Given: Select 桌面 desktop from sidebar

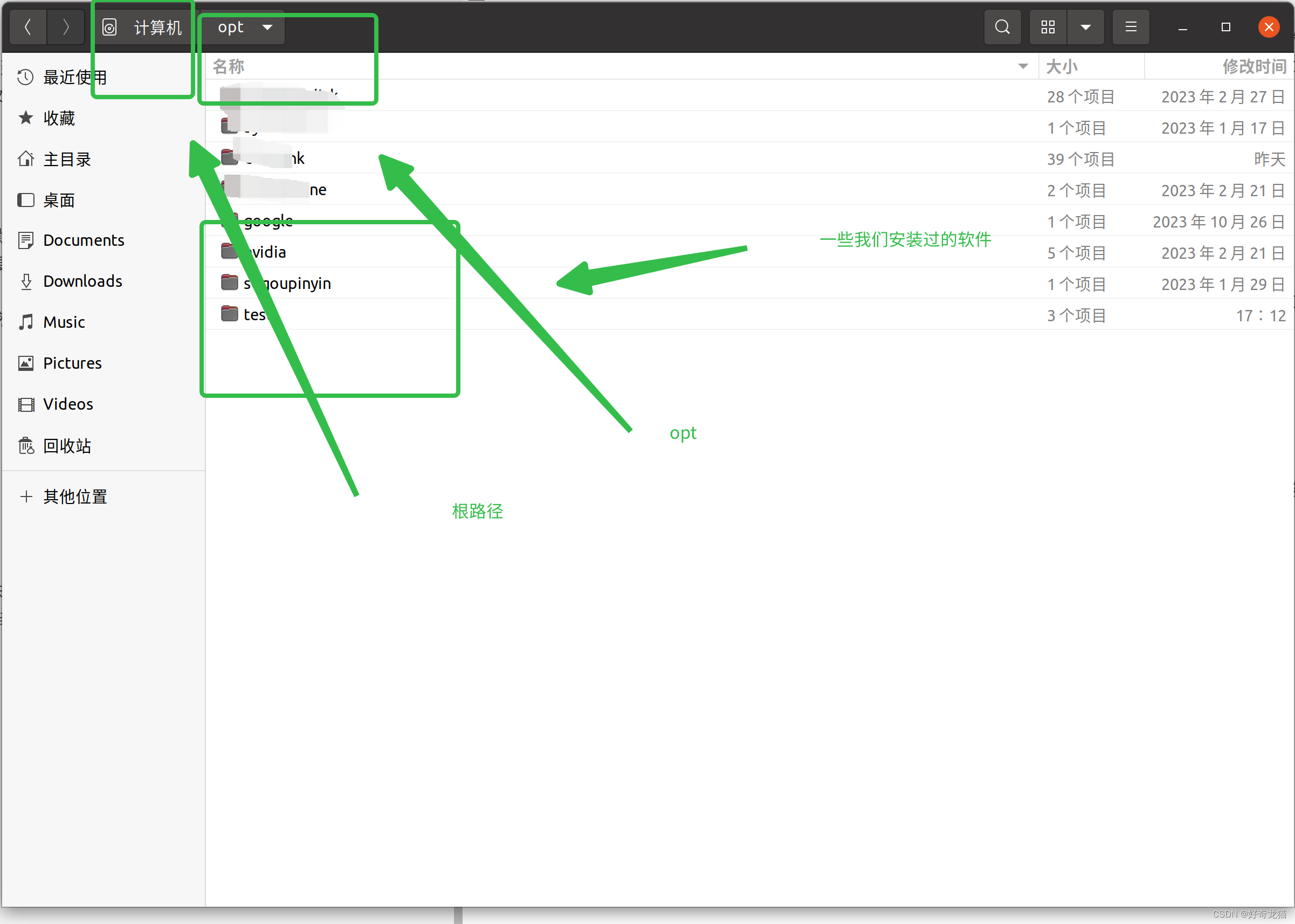Looking at the screenshot, I should click(57, 199).
